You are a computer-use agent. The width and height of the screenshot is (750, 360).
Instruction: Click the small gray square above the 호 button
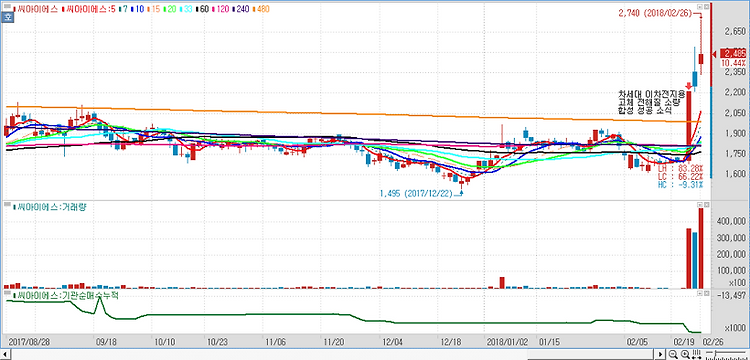point(7,6)
